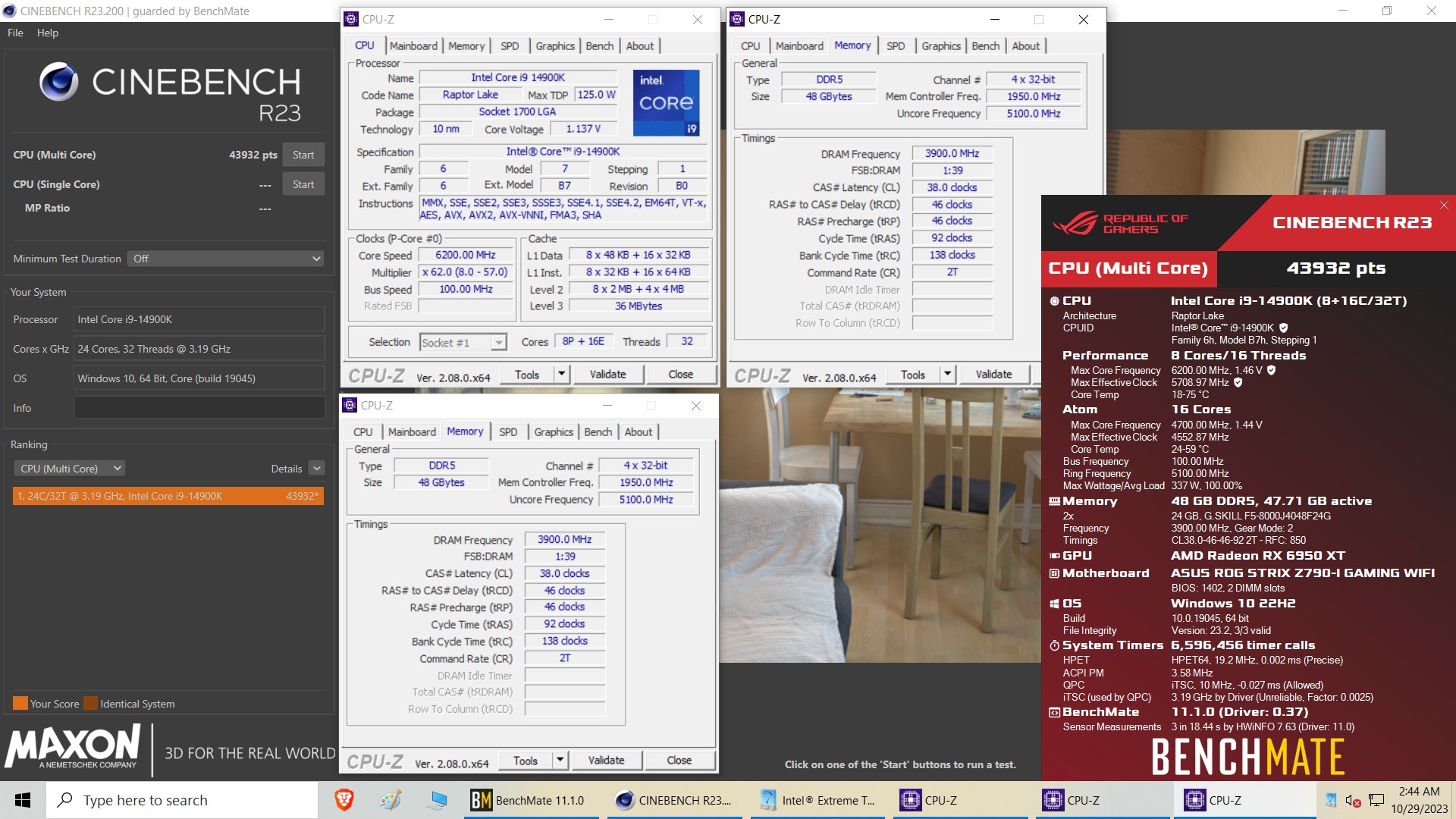Open the Windows Start menu
Image resolution: width=1456 pixels, height=819 pixels.
tap(23, 800)
